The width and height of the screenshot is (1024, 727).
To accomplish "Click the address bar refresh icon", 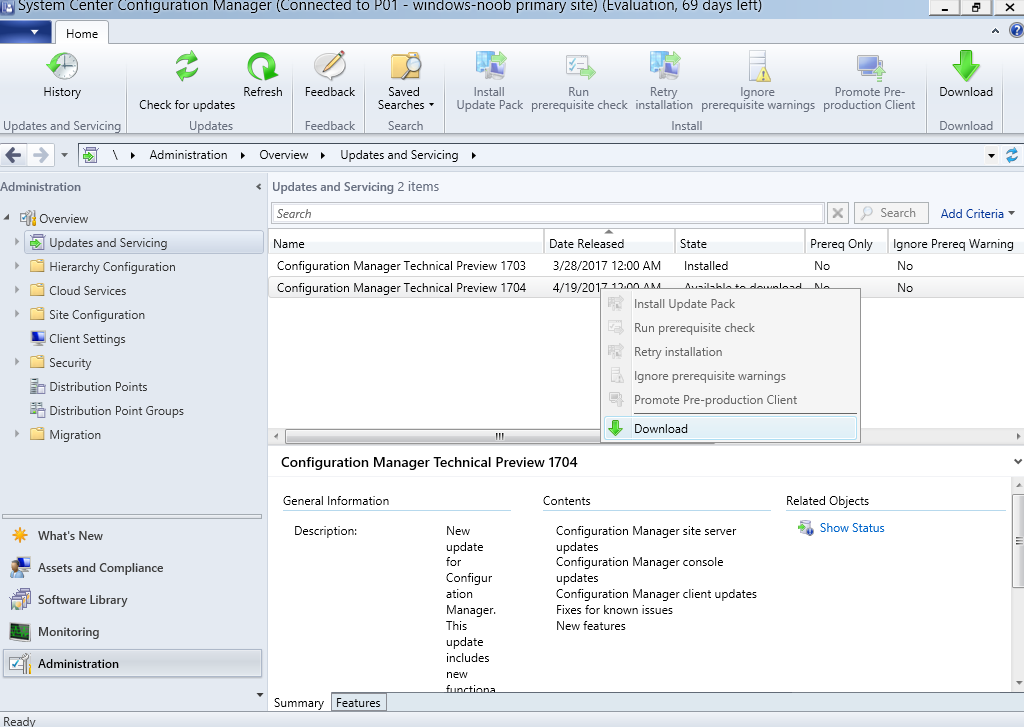I will [1012, 155].
